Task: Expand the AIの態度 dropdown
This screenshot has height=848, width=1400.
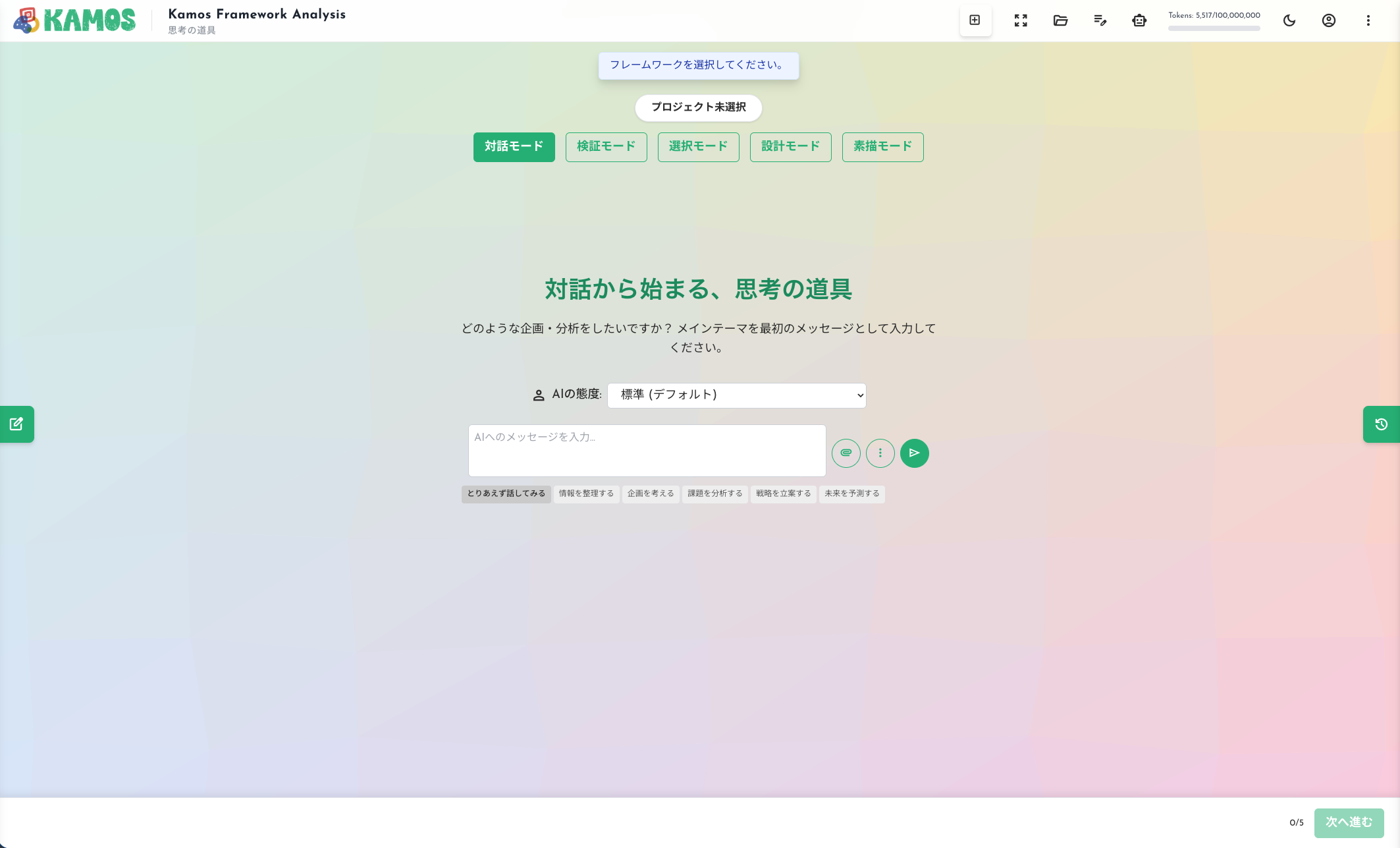Action: click(x=736, y=395)
